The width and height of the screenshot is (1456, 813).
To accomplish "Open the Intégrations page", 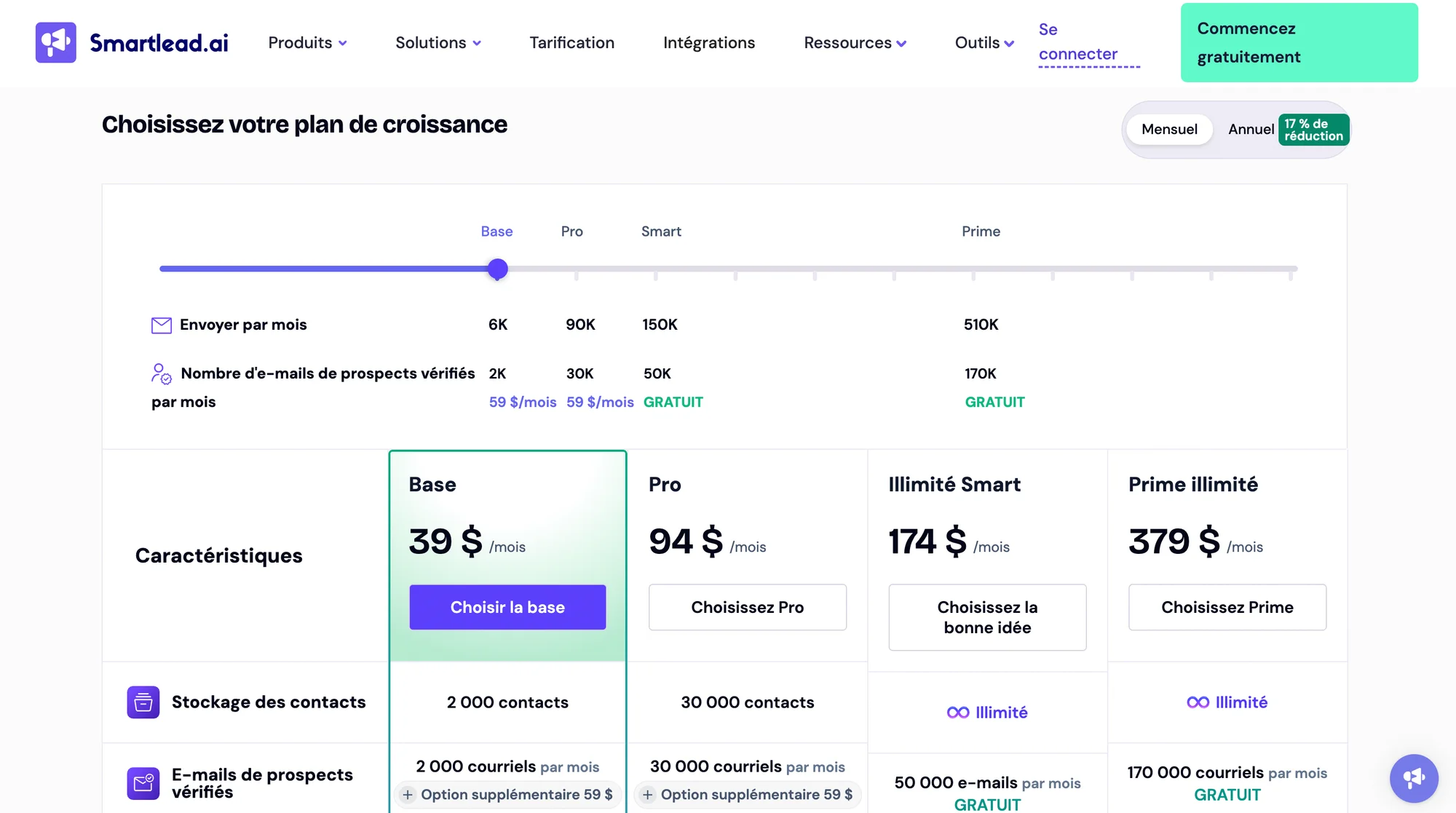I will [709, 43].
